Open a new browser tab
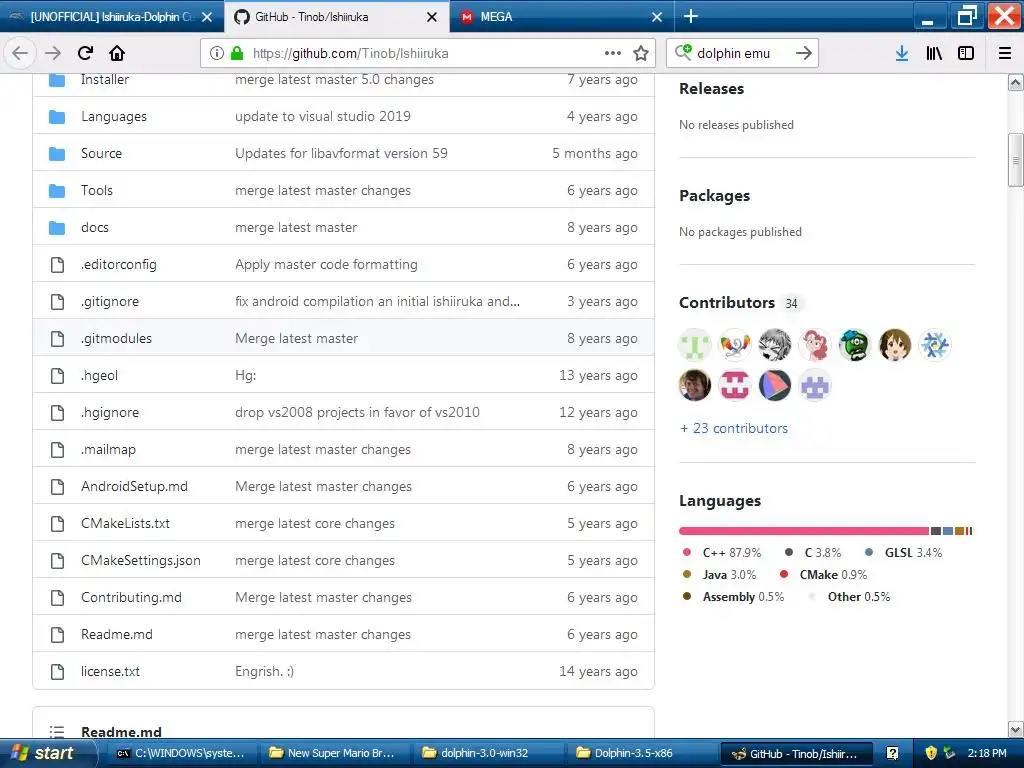The height and width of the screenshot is (768, 1024). (x=690, y=16)
